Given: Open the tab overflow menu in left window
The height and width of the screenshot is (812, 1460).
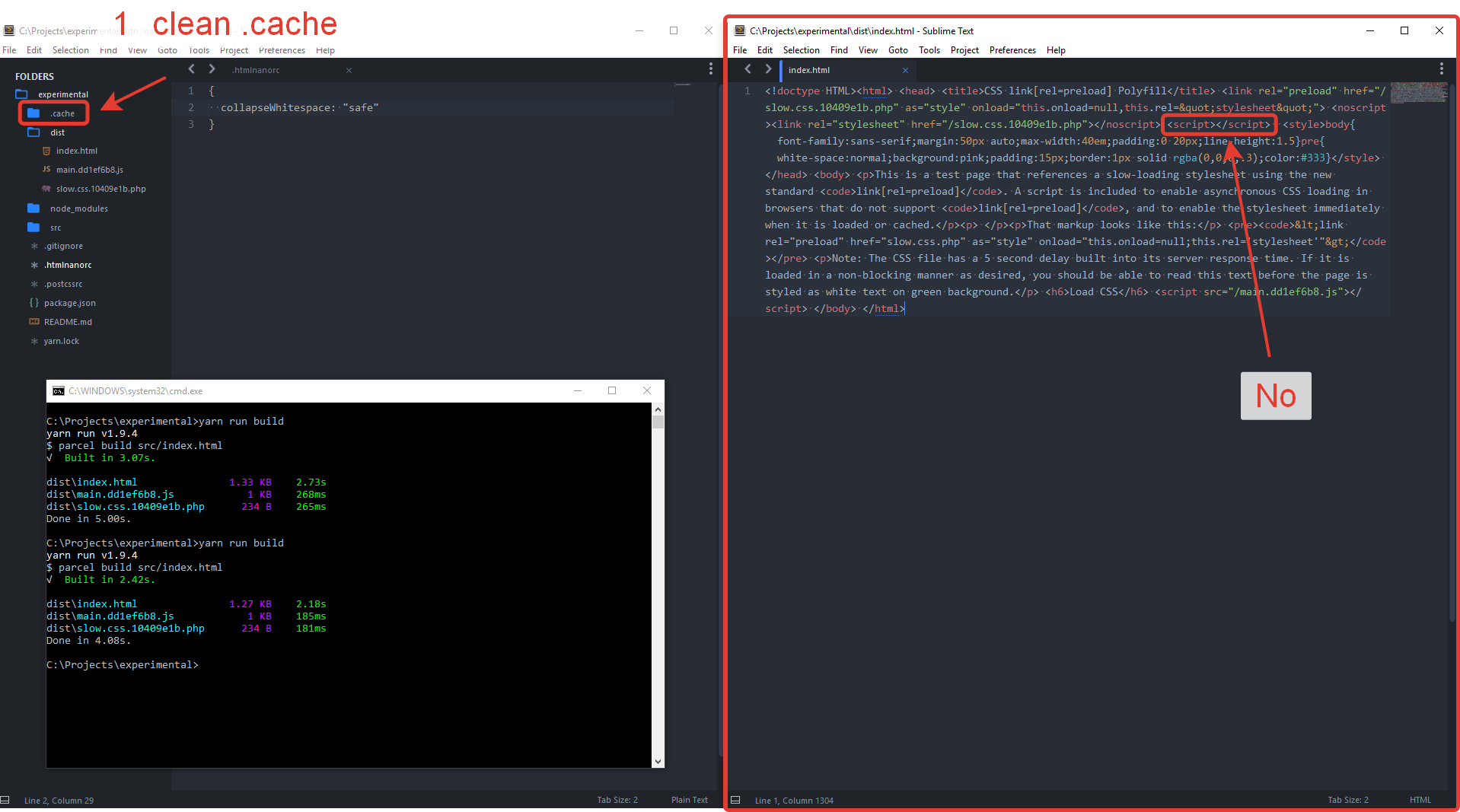Looking at the screenshot, I should coord(710,68).
